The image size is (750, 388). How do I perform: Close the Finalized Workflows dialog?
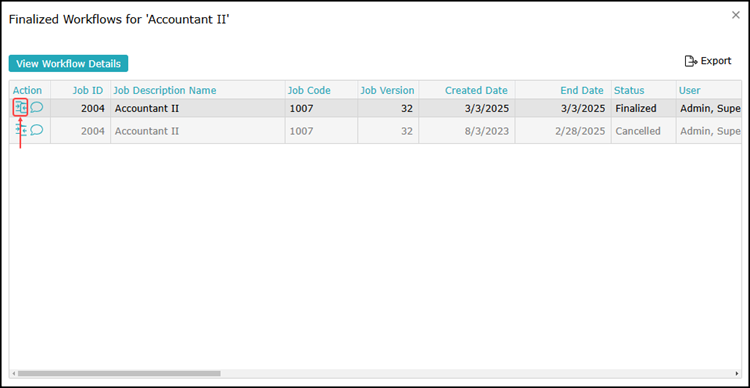pos(736,15)
